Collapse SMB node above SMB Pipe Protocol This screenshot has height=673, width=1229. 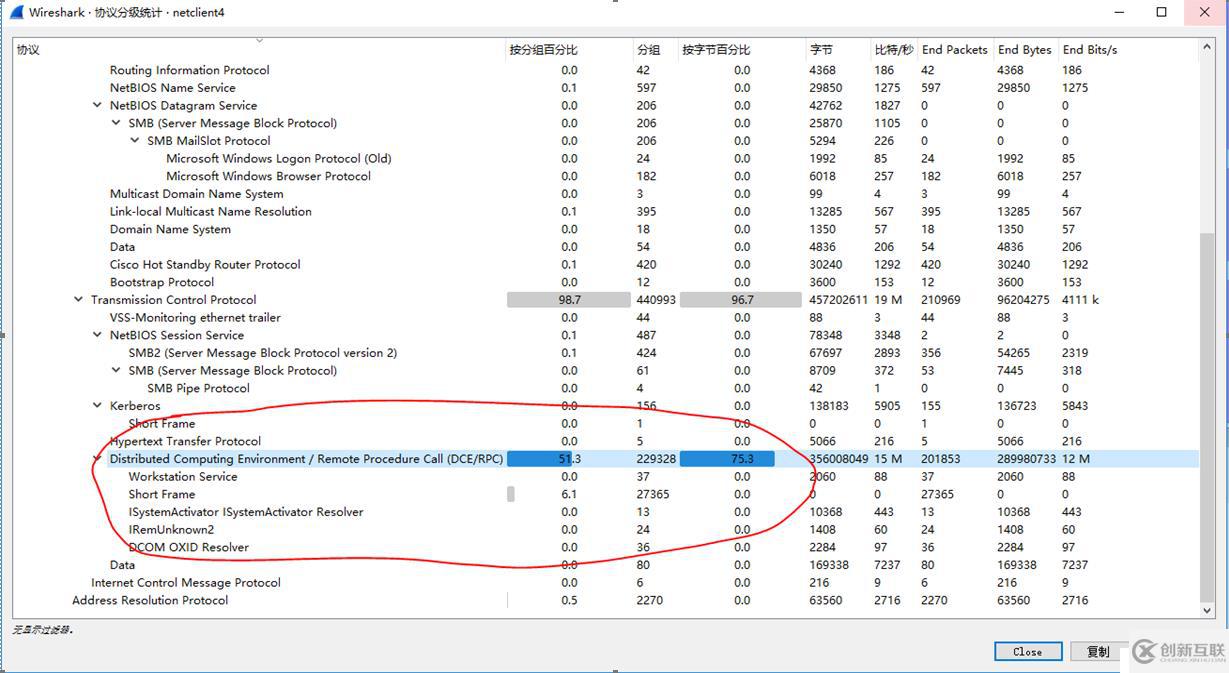pyautogui.click(x=116, y=371)
